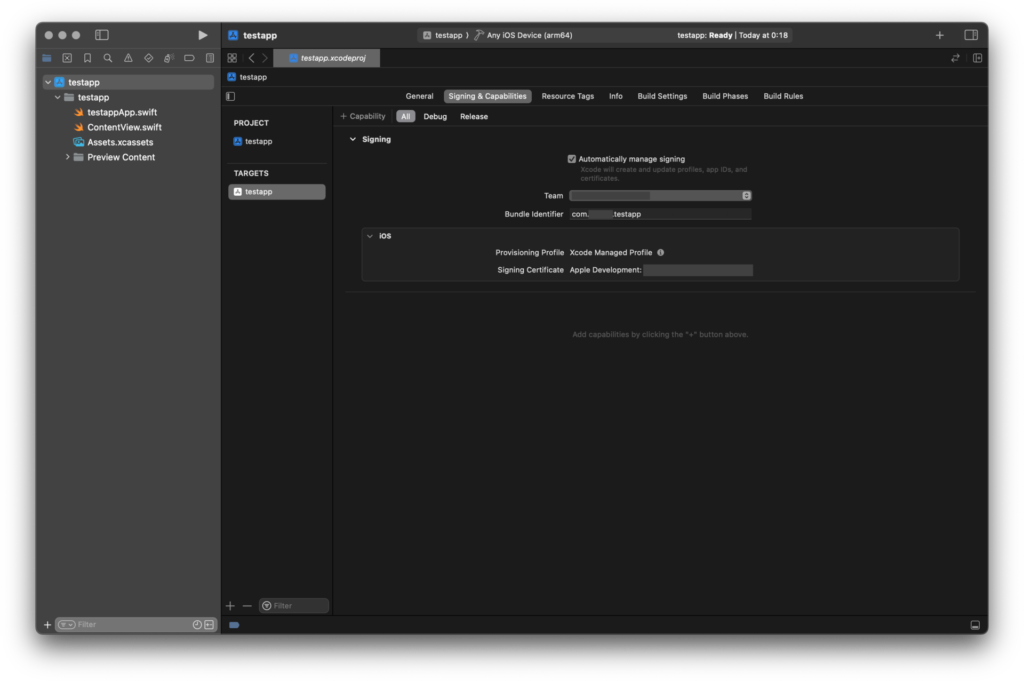
Task: Add a capability with + Capability
Action: pyautogui.click(x=363, y=116)
